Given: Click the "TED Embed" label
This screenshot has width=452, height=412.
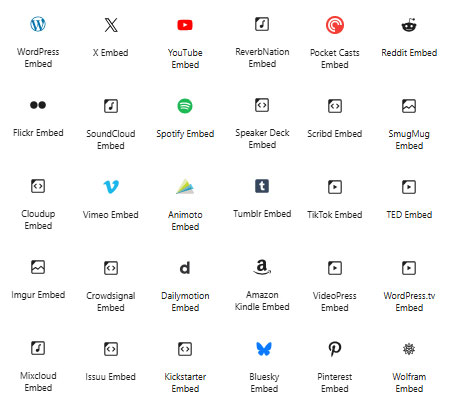Looking at the screenshot, I should (x=409, y=215).
